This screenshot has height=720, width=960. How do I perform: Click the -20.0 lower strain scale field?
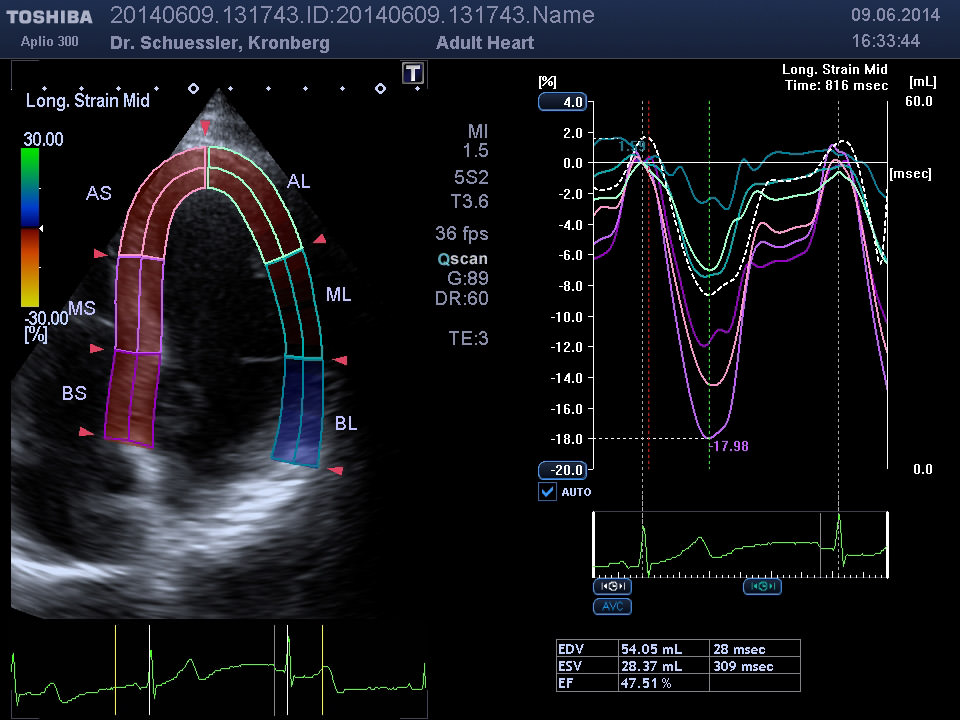[563, 470]
